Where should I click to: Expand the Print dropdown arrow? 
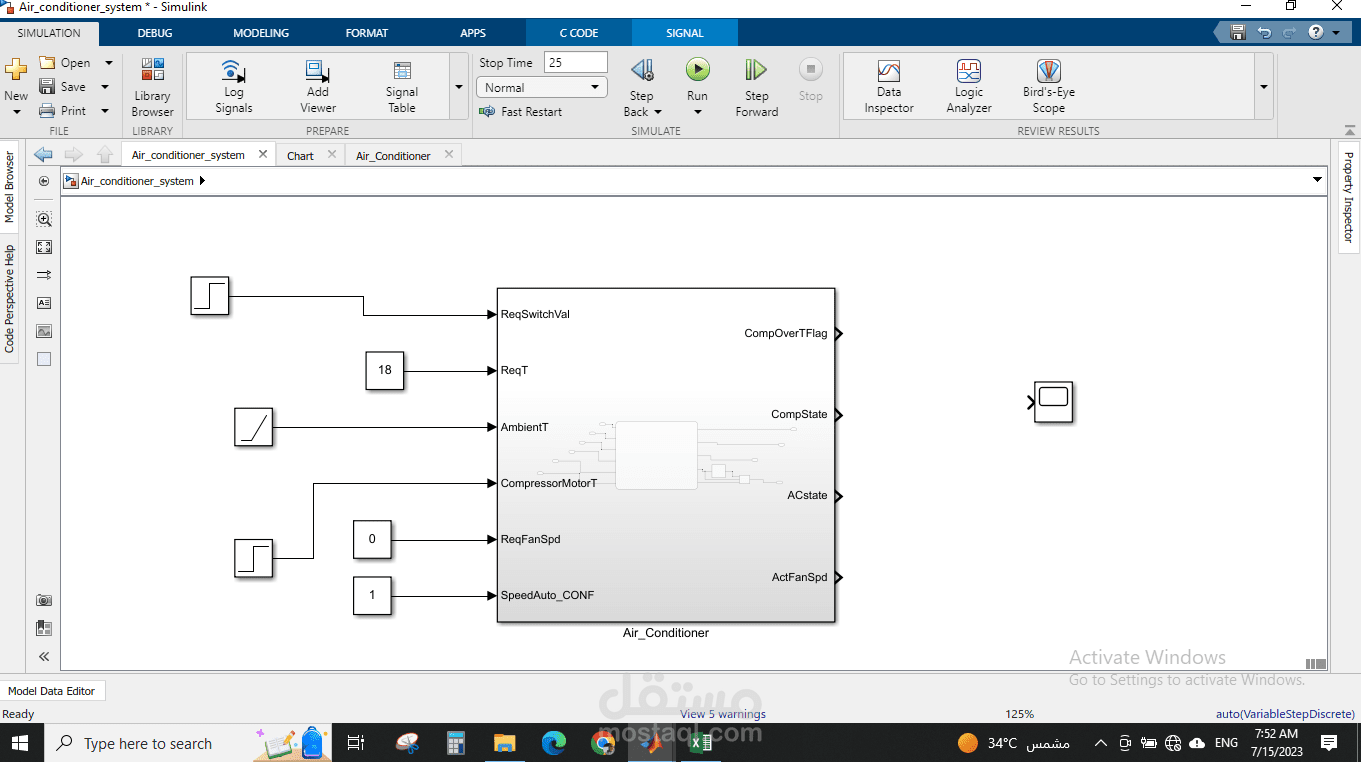(105, 111)
